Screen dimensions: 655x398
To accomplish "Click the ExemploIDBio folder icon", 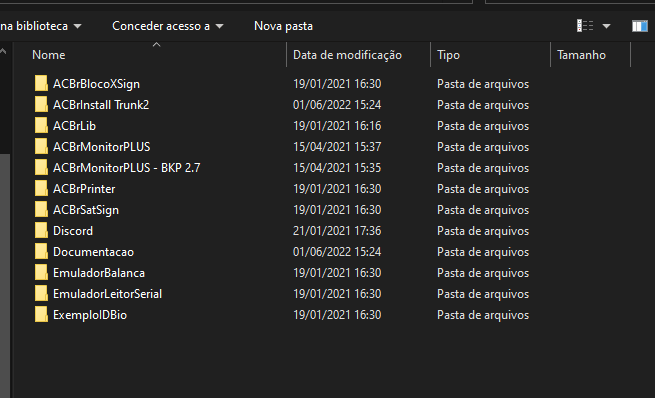I will click(x=41, y=314).
